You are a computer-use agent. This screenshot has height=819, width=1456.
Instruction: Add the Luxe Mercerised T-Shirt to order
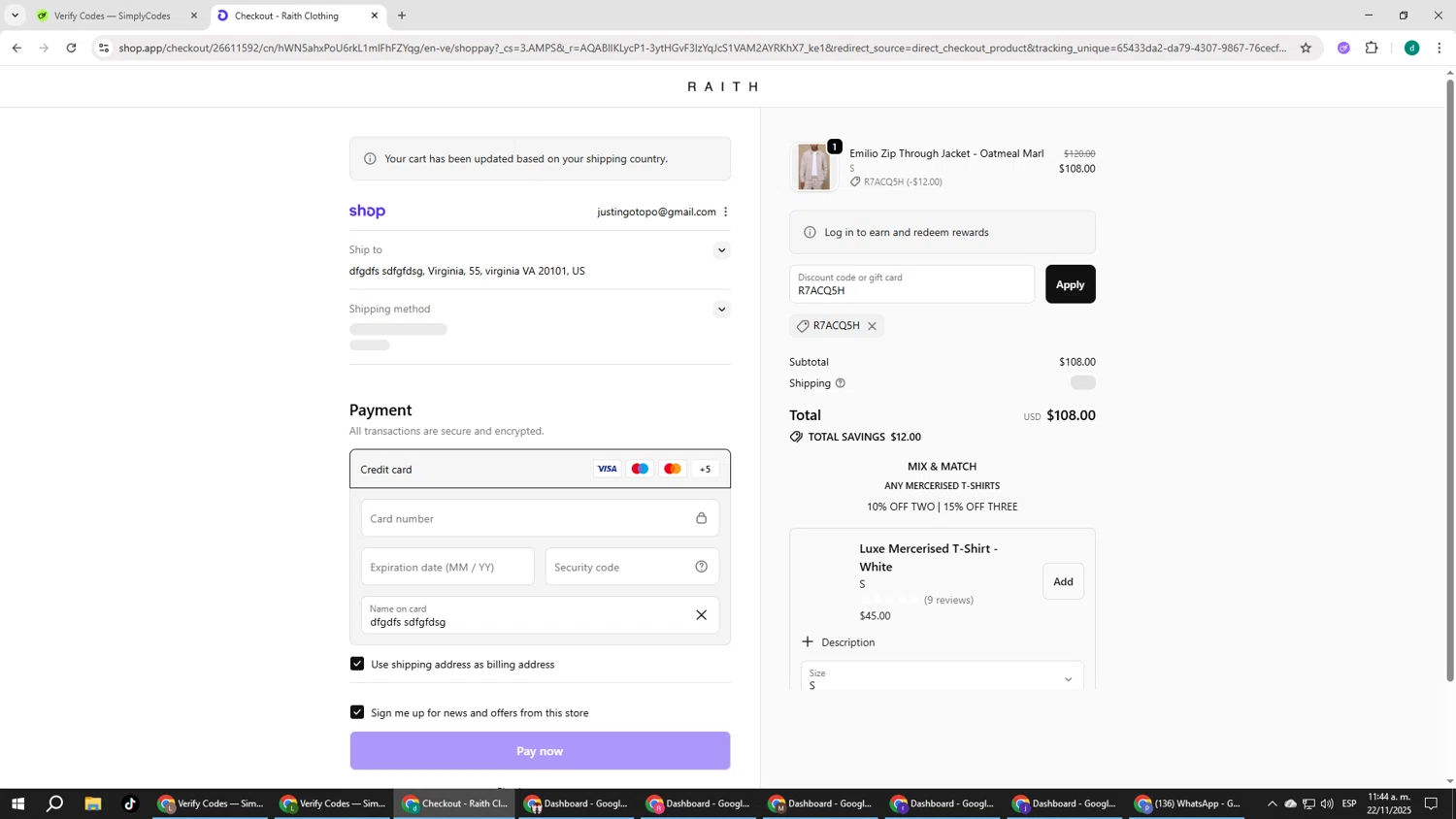(1063, 581)
